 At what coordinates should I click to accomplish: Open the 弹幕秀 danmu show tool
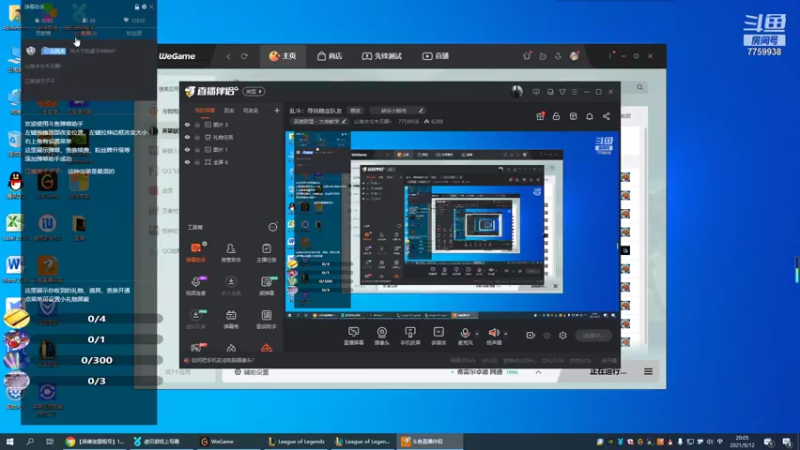(x=231, y=319)
